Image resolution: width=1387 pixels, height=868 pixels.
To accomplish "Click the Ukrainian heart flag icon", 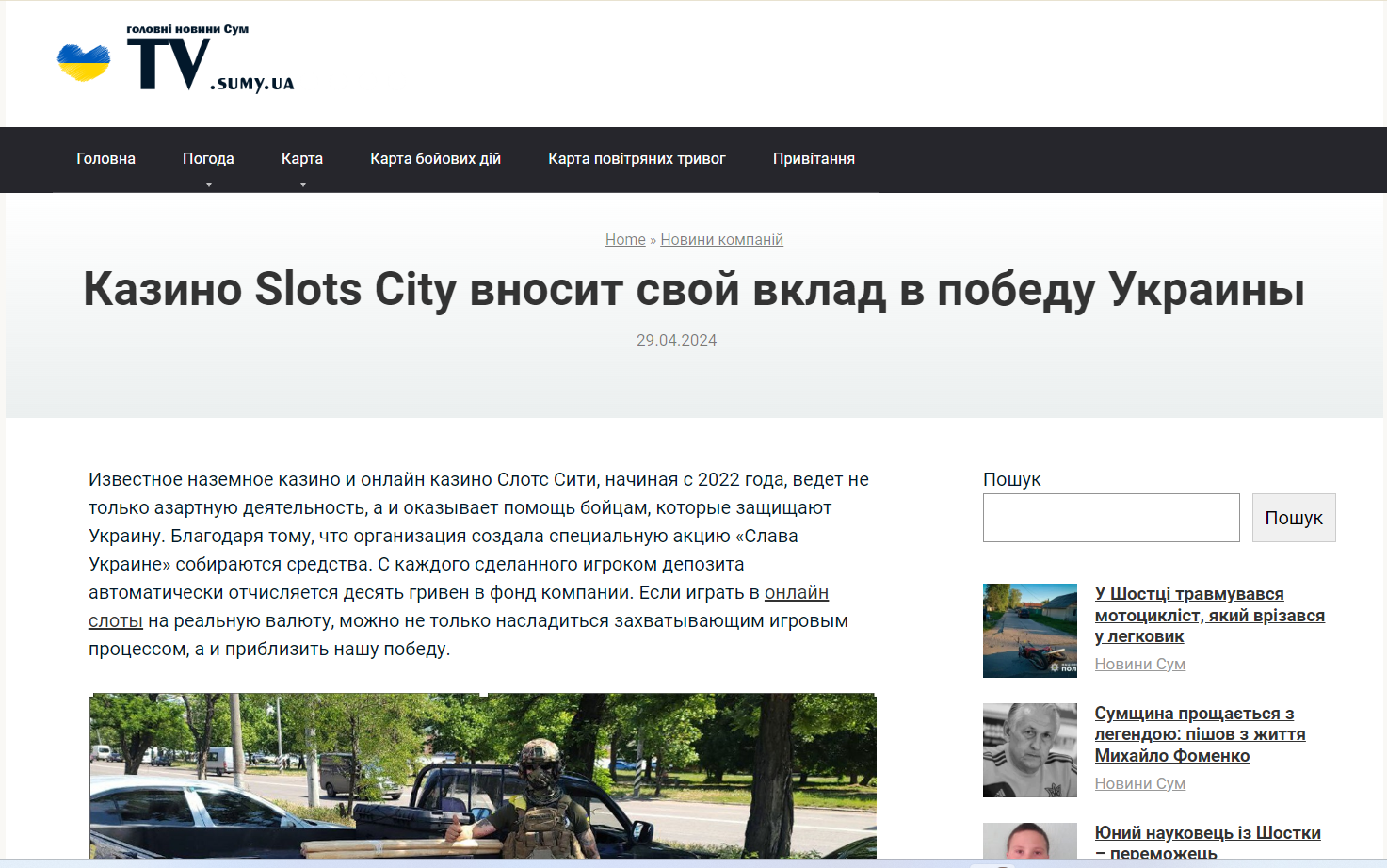I will pyautogui.click(x=84, y=62).
